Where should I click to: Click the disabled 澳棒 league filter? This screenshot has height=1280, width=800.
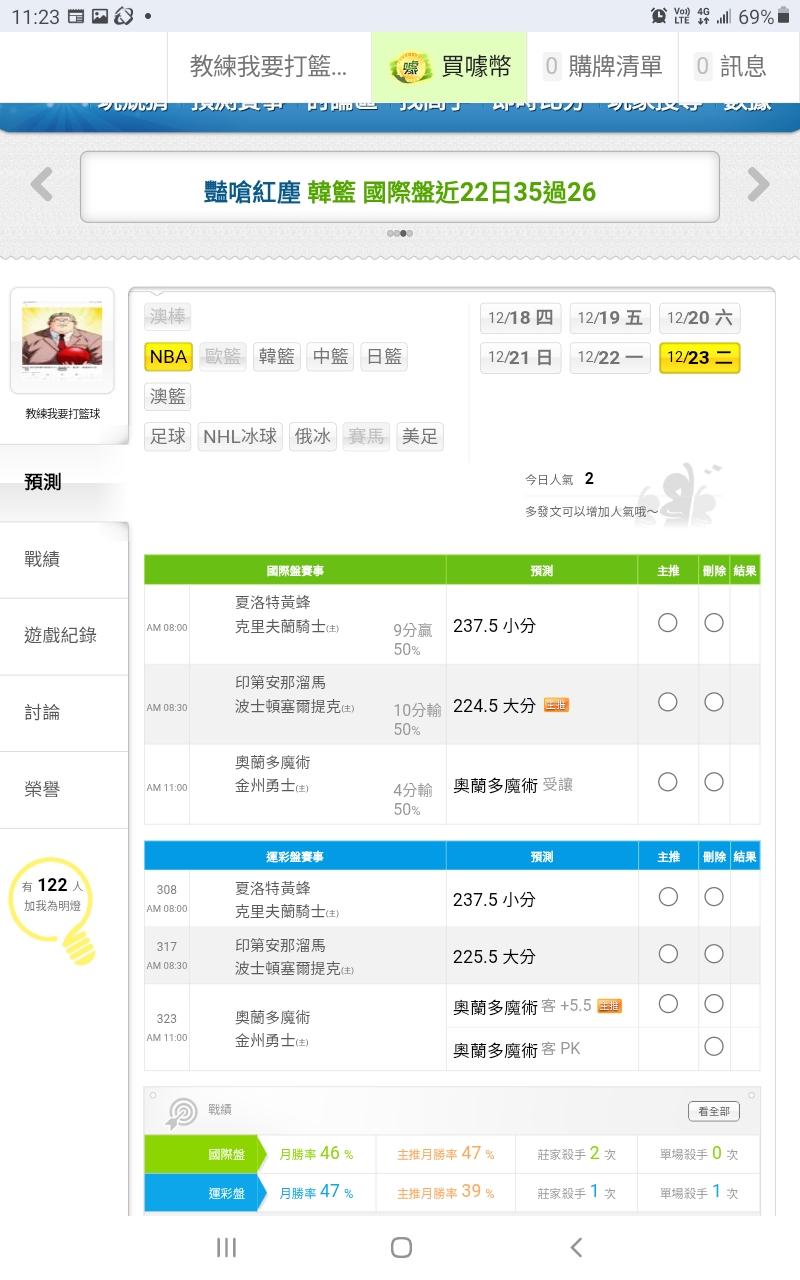point(168,317)
